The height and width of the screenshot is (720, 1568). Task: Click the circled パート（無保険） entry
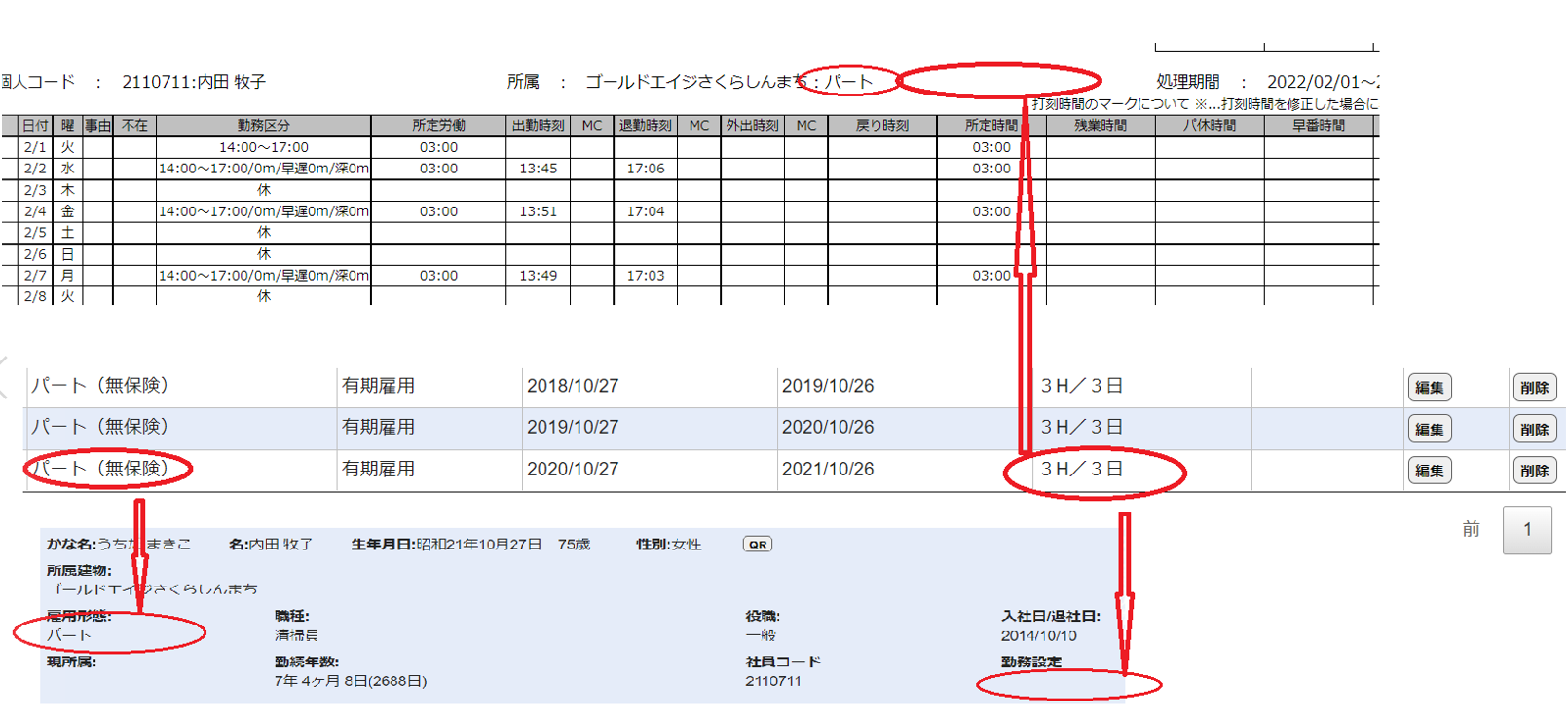point(100,469)
